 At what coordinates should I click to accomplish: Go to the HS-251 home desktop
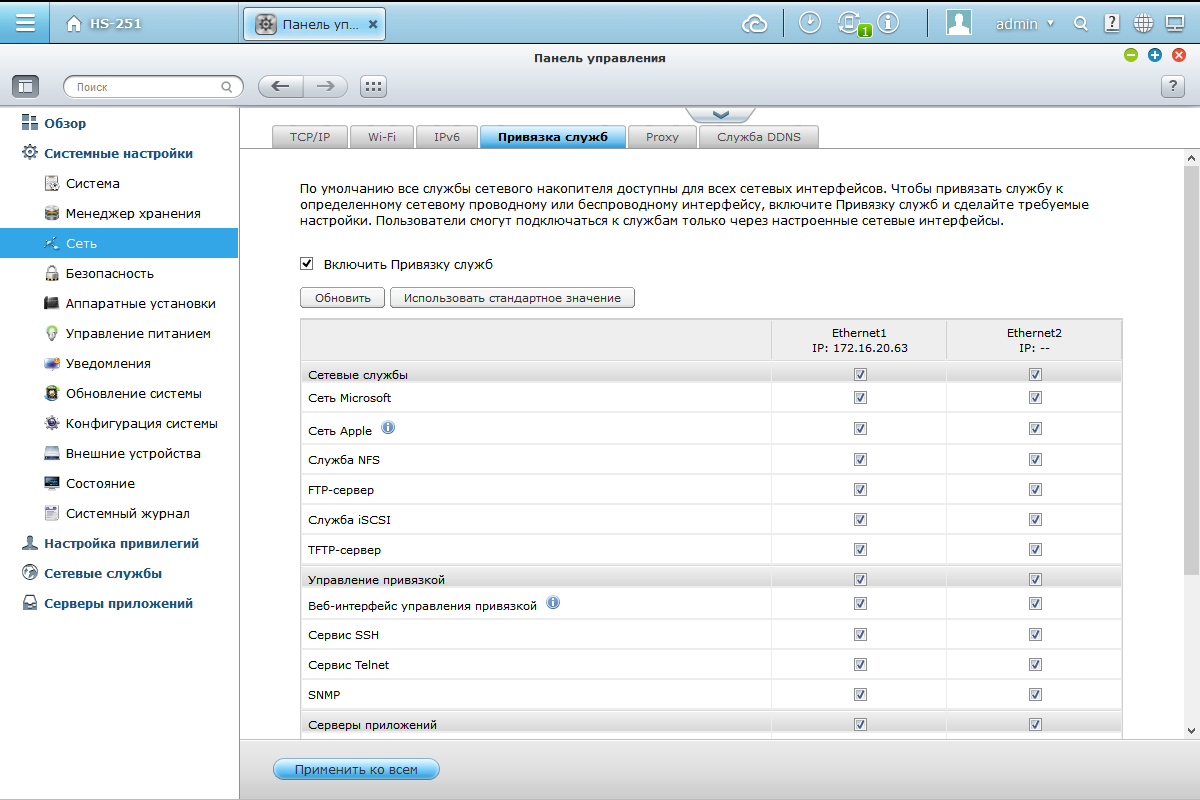pos(105,23)
